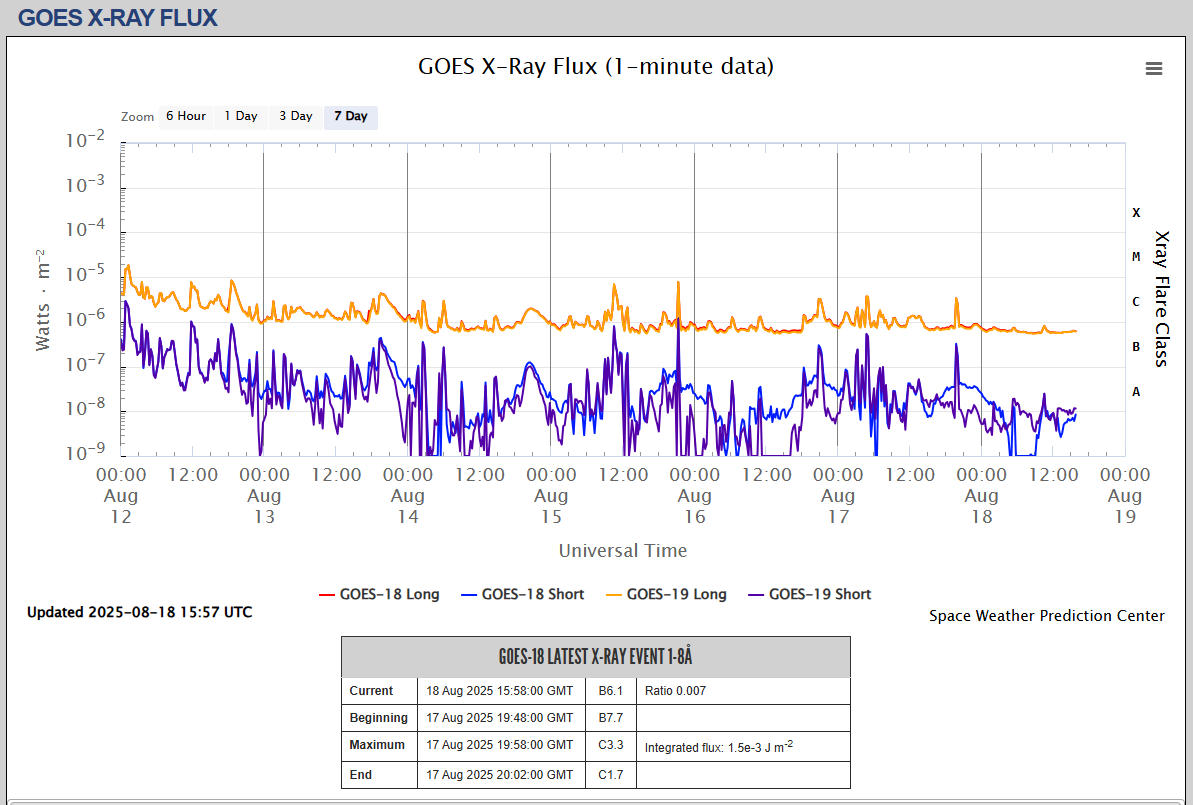The height and width of the screenshot is (805, 1193).
Task: Click the B flare class label
Action: (x=1136, y=347)
